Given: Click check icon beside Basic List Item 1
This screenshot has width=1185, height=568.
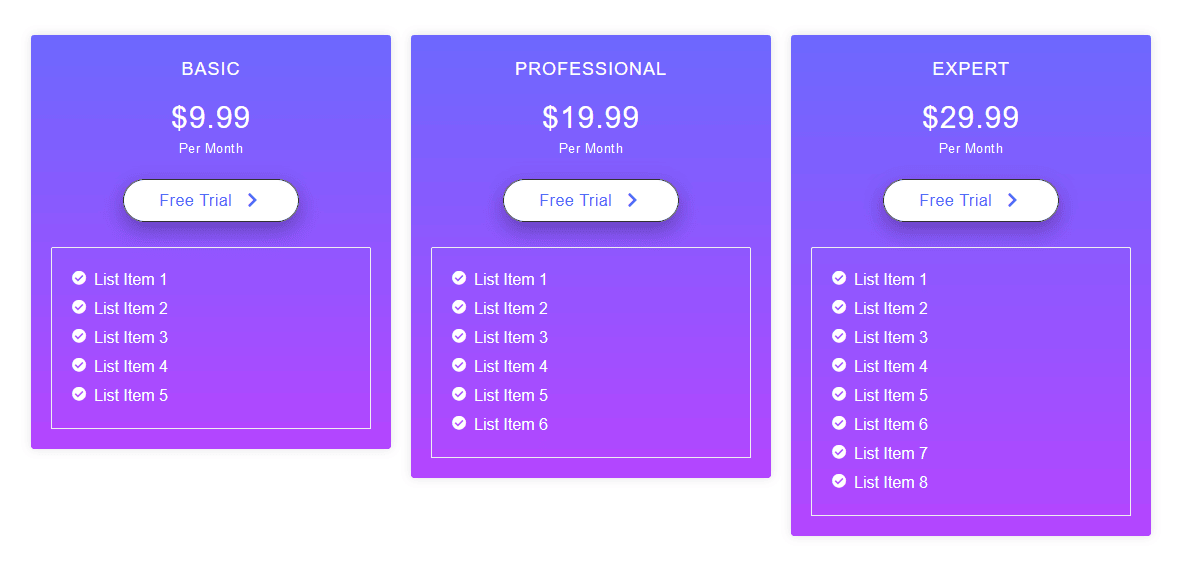Looking at the screenshot, I should coord(79,278).
